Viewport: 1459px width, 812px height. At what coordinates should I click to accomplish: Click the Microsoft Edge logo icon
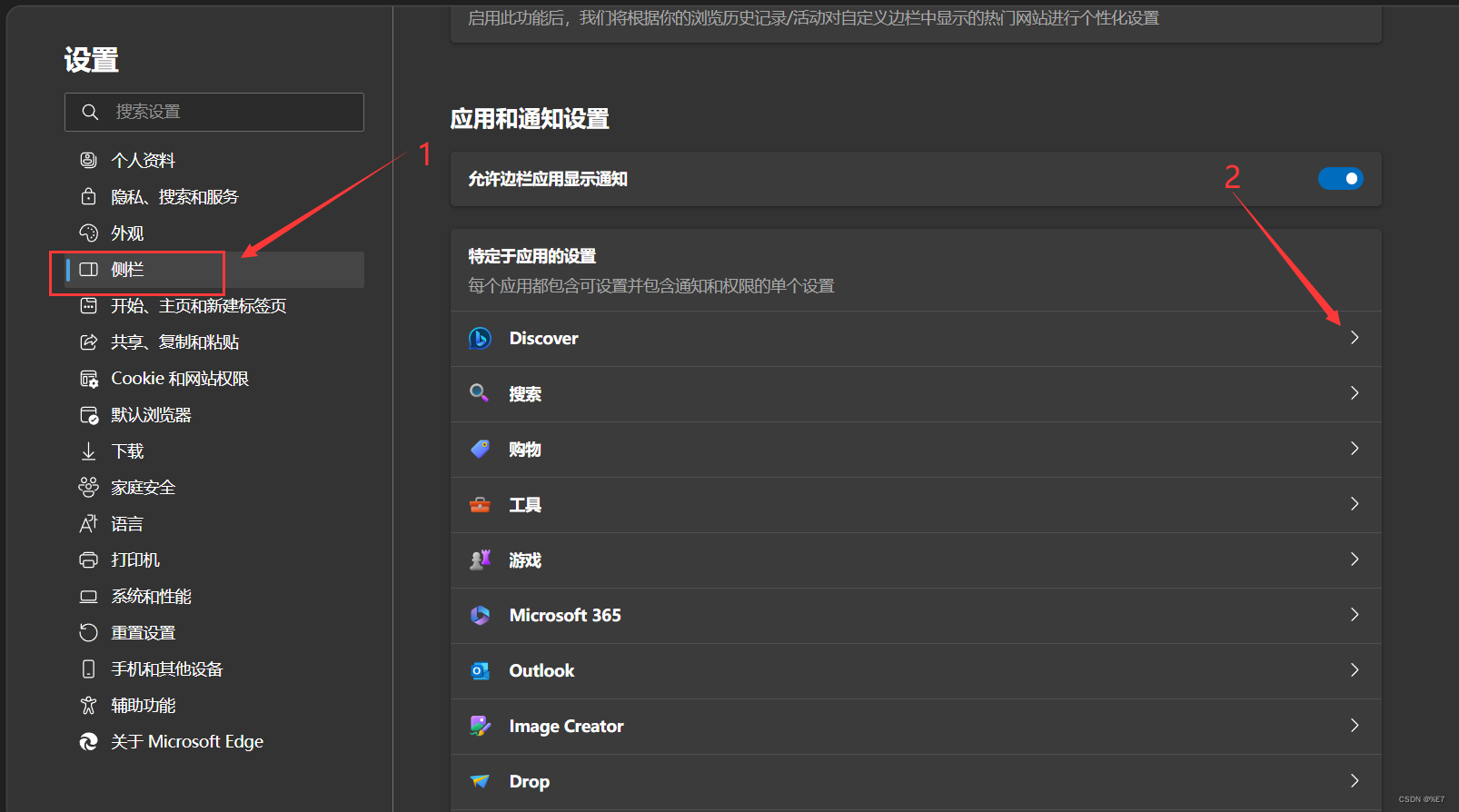(88, 741)
